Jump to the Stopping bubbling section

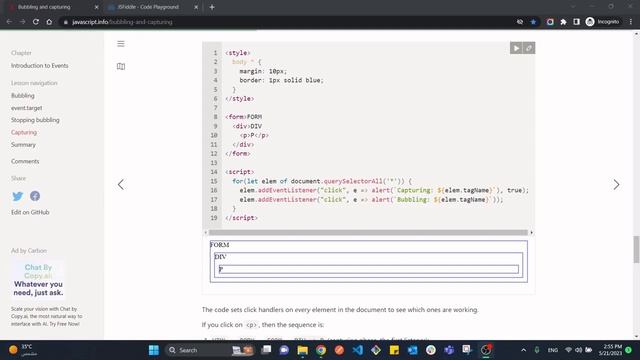point(35,120)
